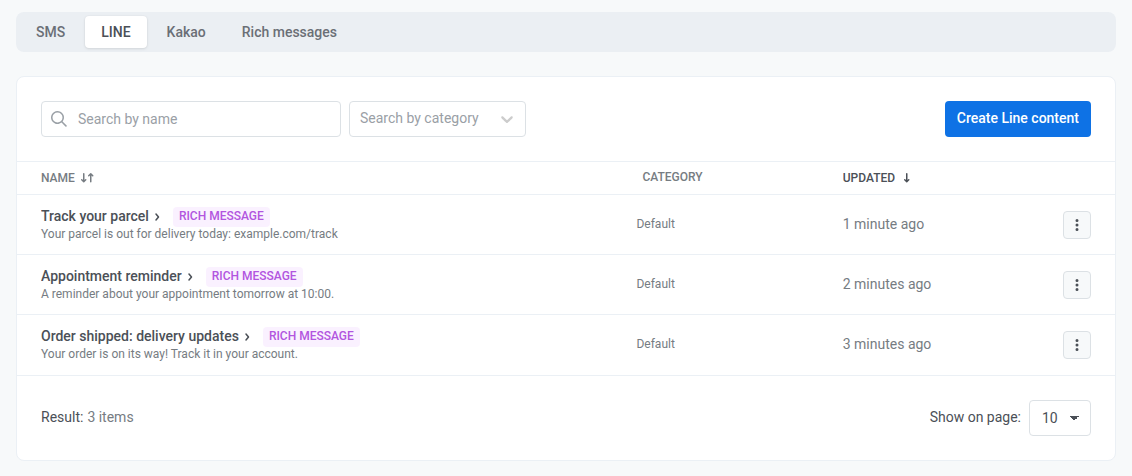
Task: Focus the Search by name field
Action: (191, 118)
